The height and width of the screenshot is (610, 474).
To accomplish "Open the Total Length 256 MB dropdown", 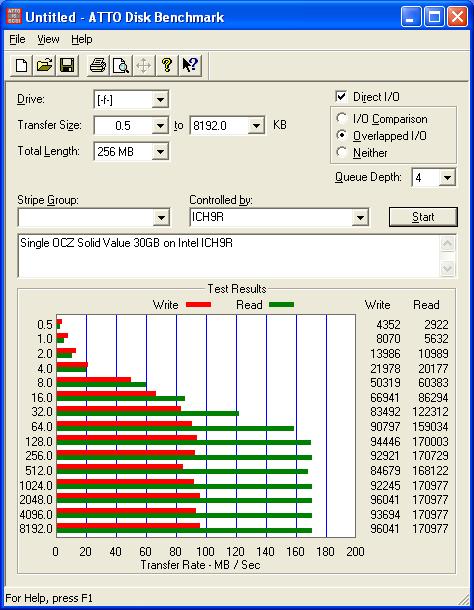I will pyautogui.click(x=160, y=151).
